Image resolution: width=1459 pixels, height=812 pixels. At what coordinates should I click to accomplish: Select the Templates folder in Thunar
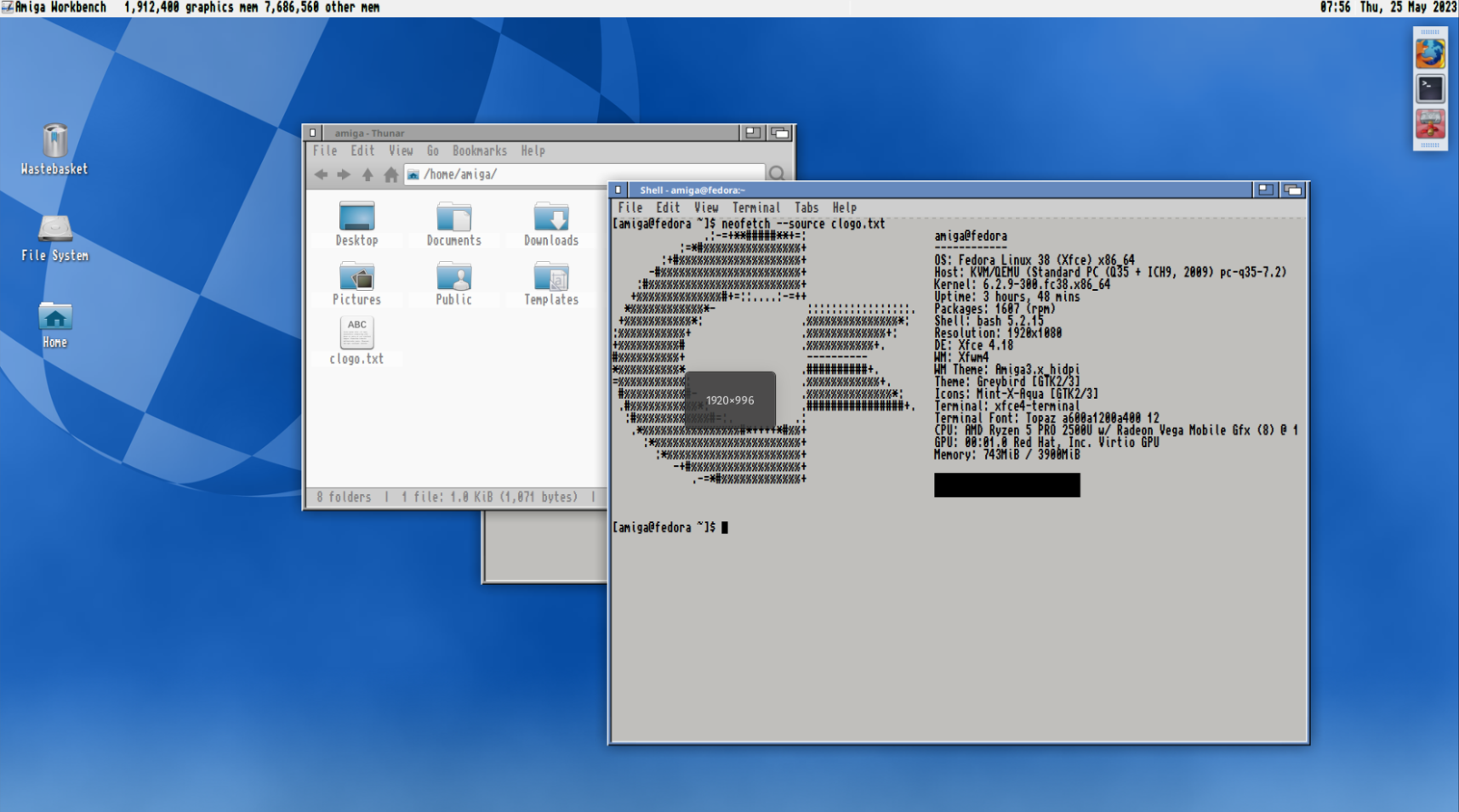(551, 283)
